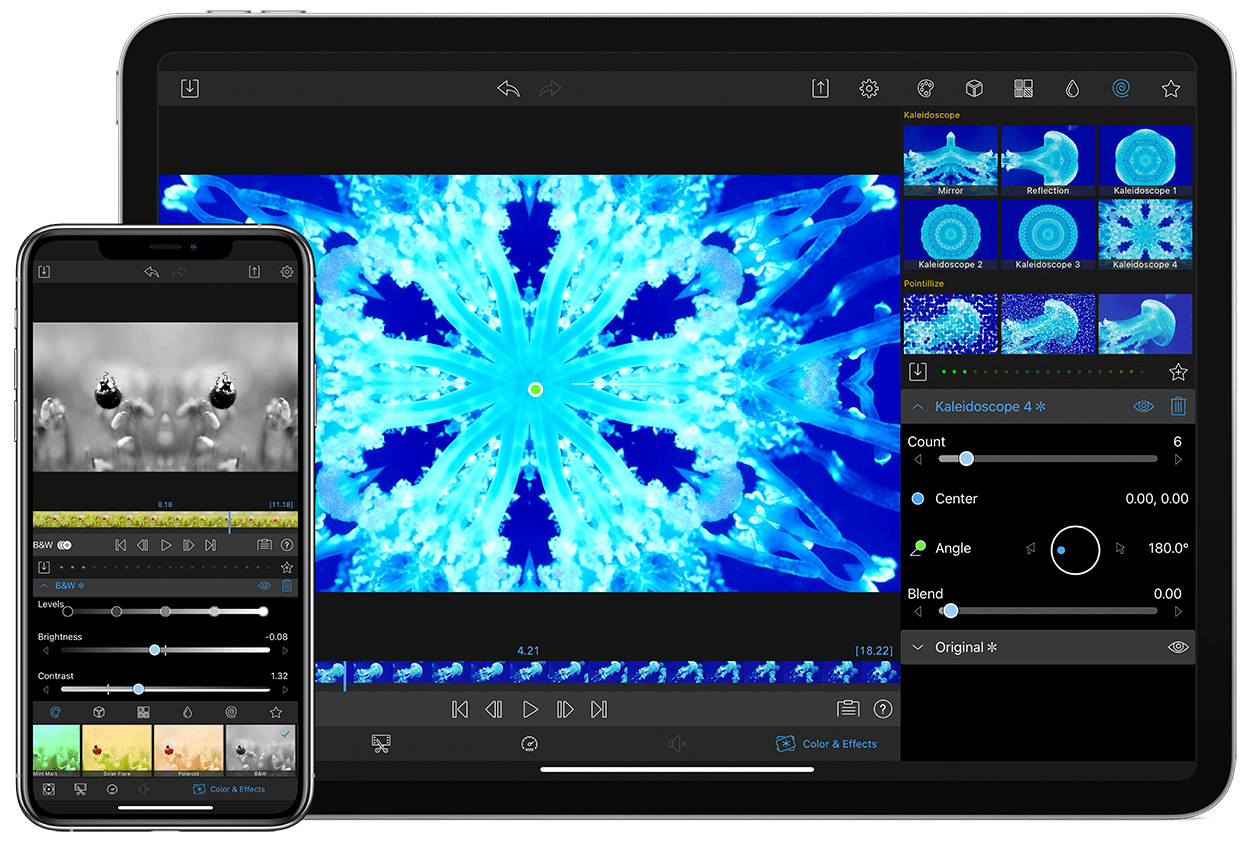Tap the redo arrow on the iPad toolbar
1251x852 pixels.
coord(550,88)
